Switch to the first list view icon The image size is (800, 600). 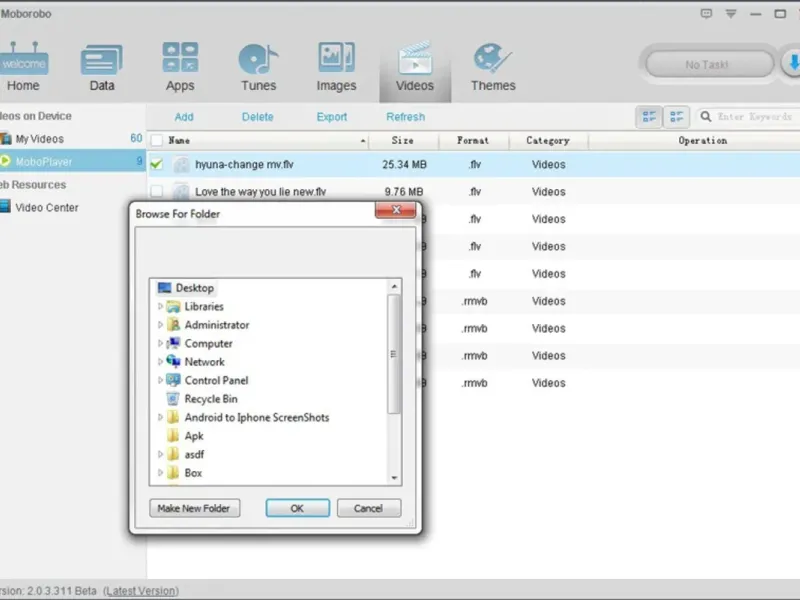649,117
